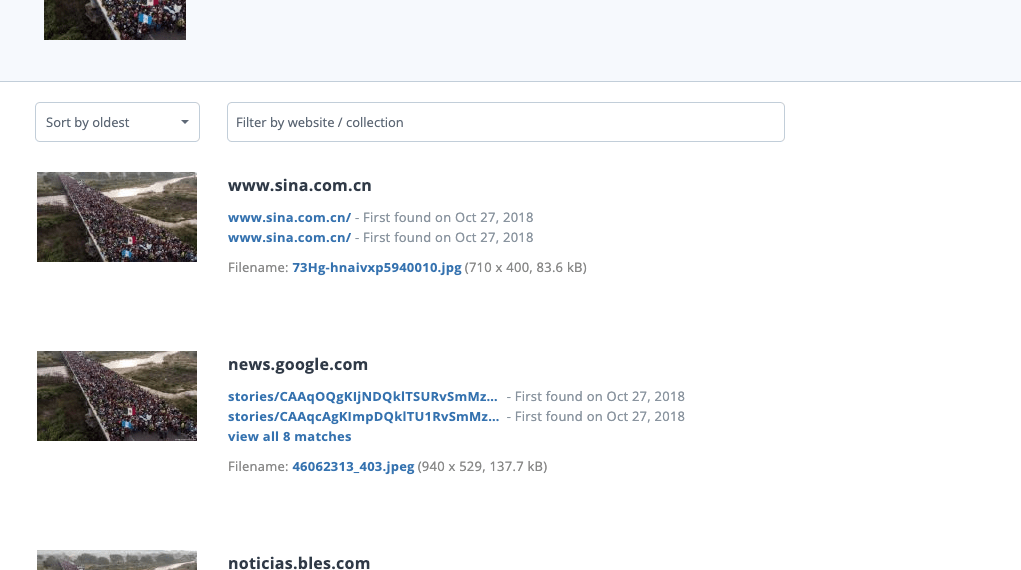Open the Sort by oldest dropdown
Image resolution: width=1021 pixels, height=570 pixels.
[x=117, y=122]
